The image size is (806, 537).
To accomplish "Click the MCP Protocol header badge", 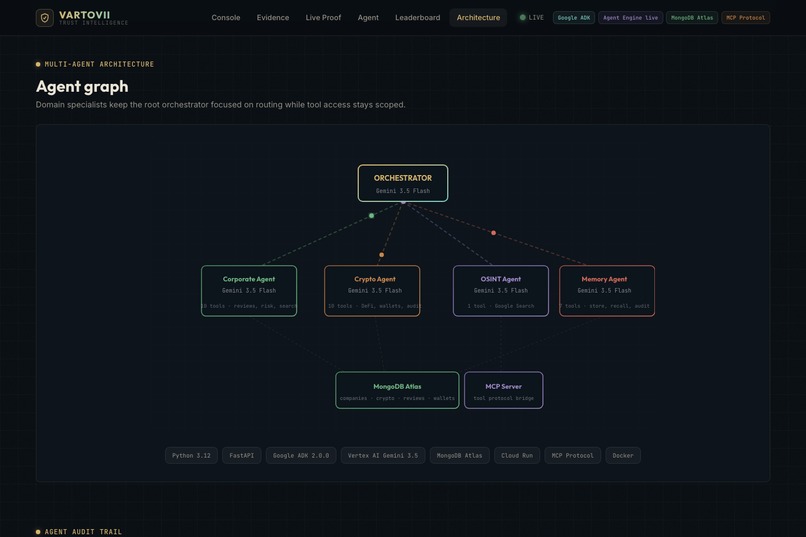I will (x=745, y=17).
